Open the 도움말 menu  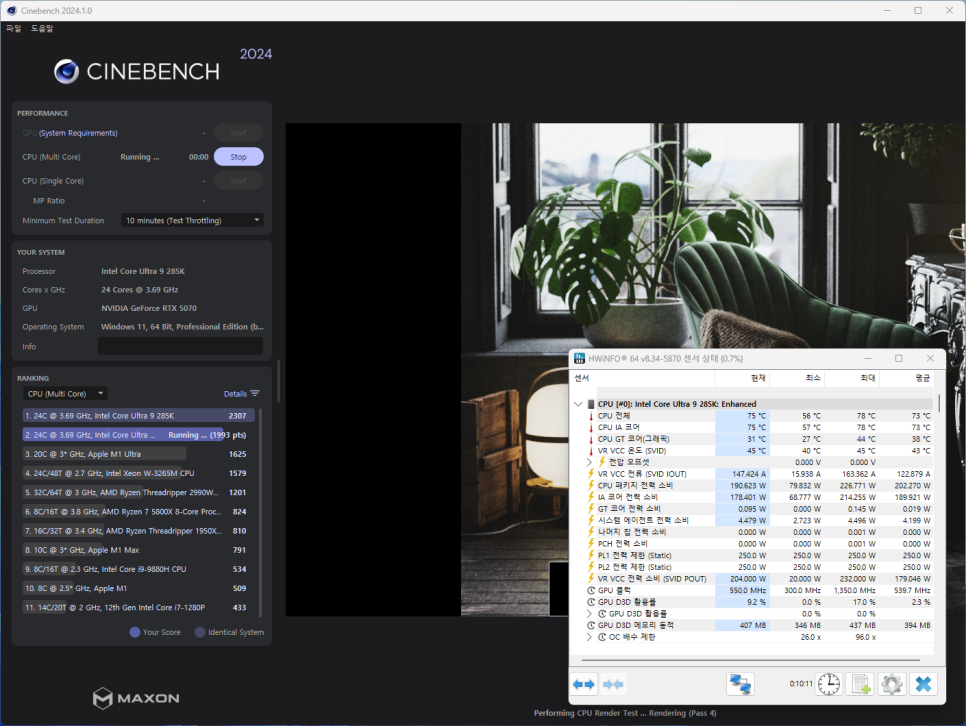(42, 28)
